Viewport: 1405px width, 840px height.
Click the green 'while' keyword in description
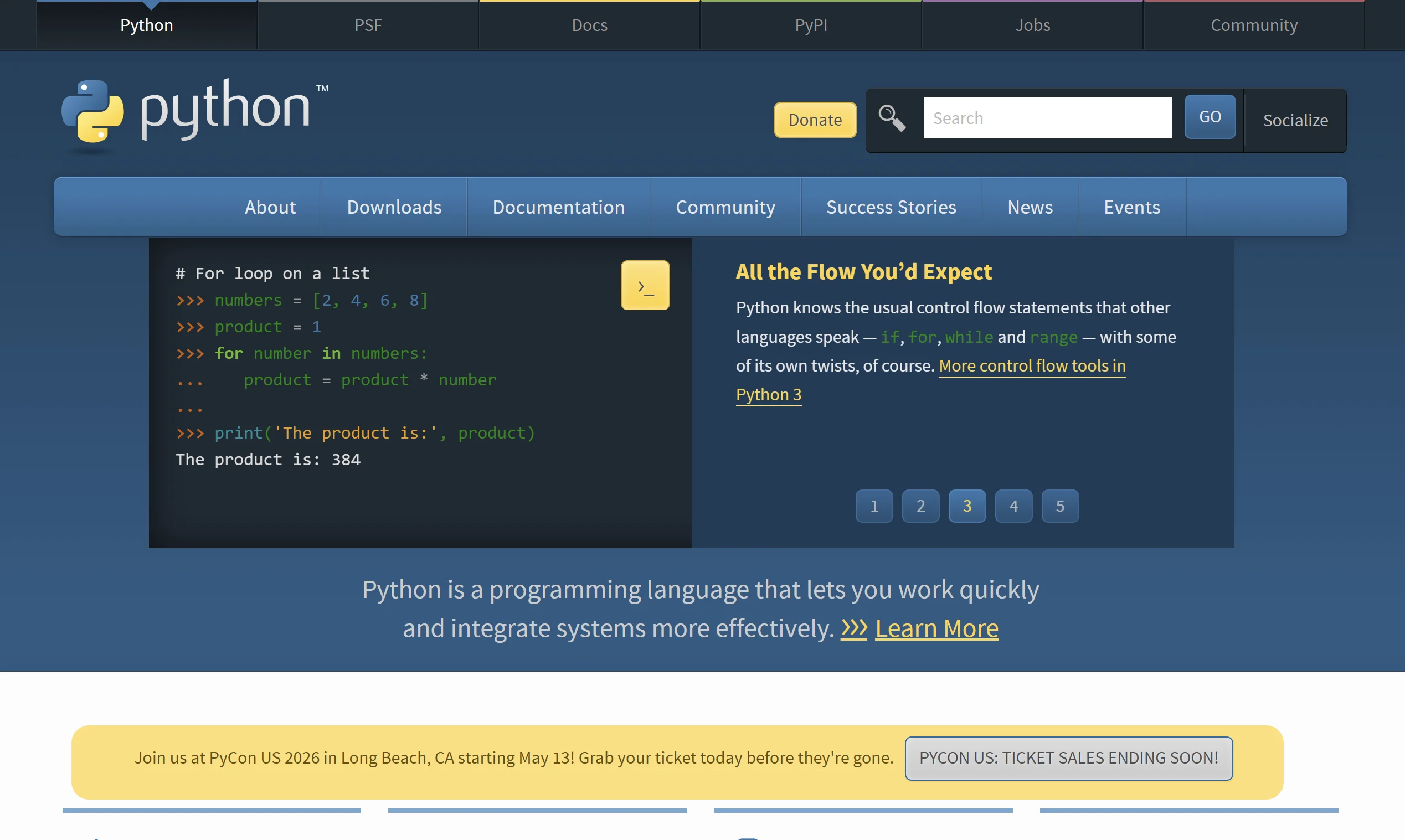coord(969,337)
